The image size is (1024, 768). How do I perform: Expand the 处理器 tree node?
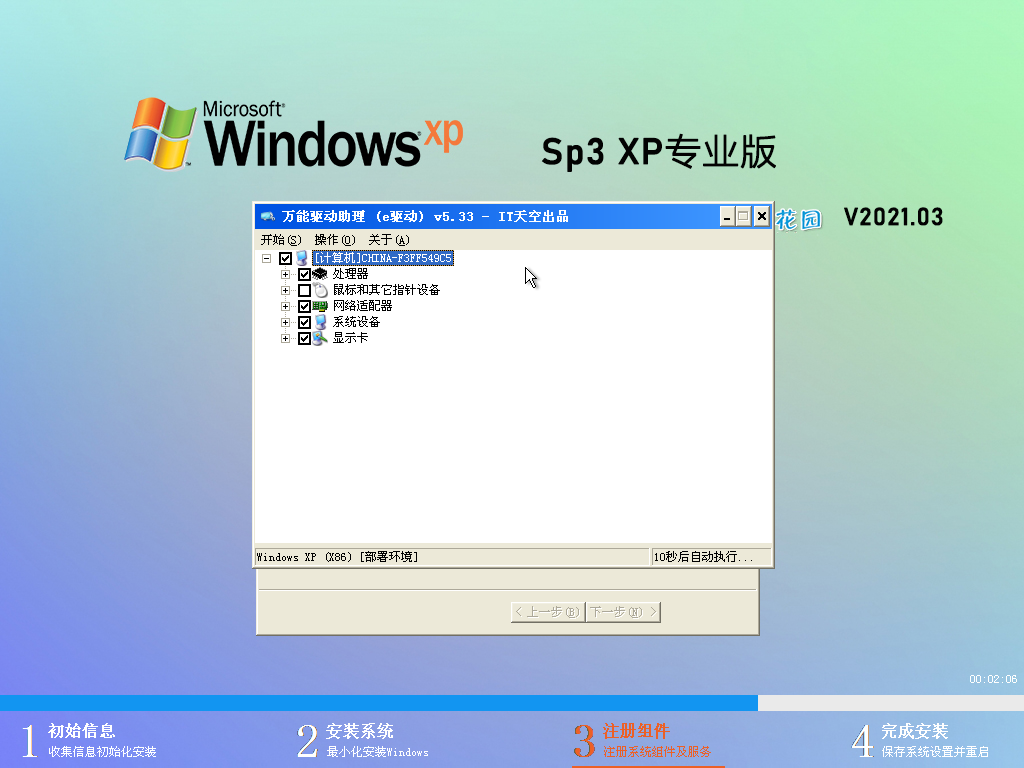tap(285, 275)
